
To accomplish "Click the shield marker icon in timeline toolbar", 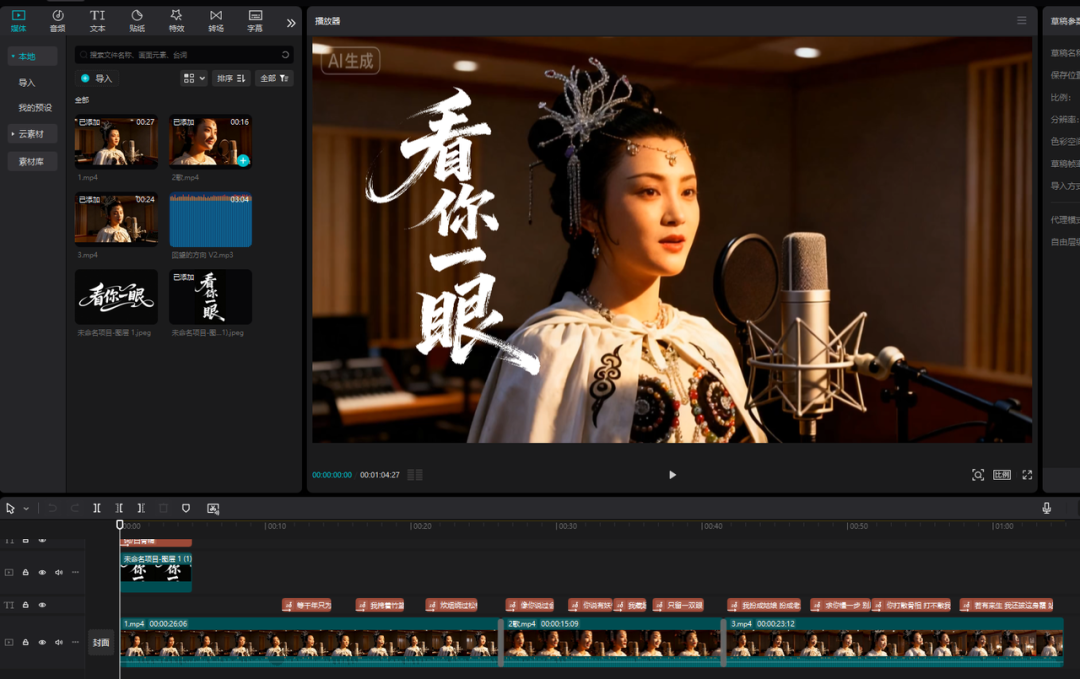I will pos(185,508).
